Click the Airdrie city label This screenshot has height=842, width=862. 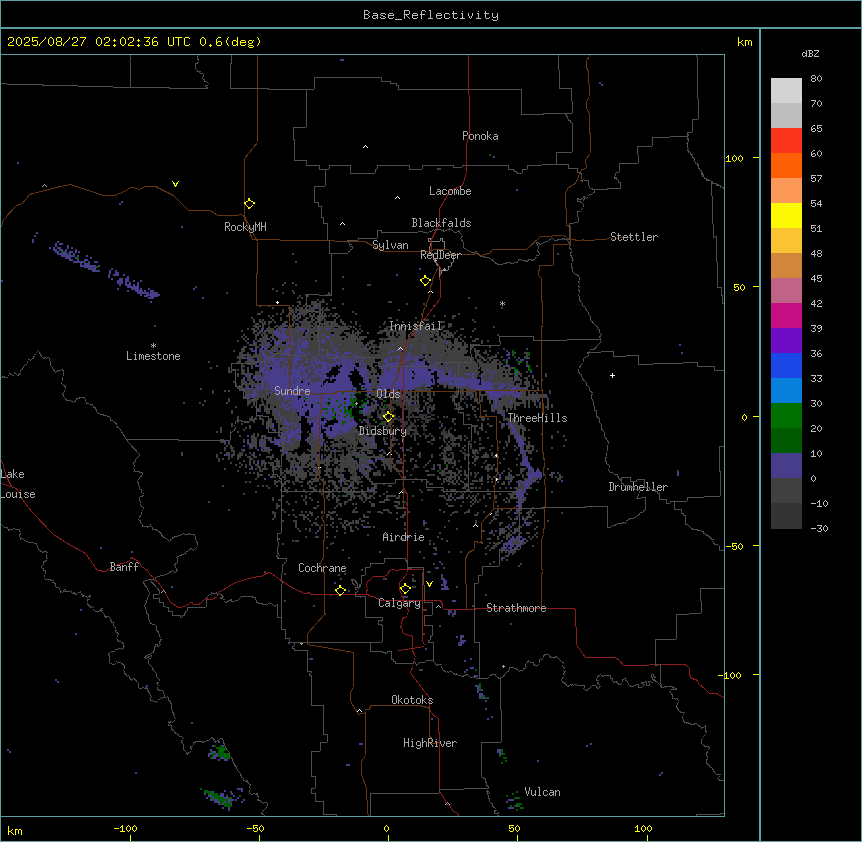(x=403, y=537)
